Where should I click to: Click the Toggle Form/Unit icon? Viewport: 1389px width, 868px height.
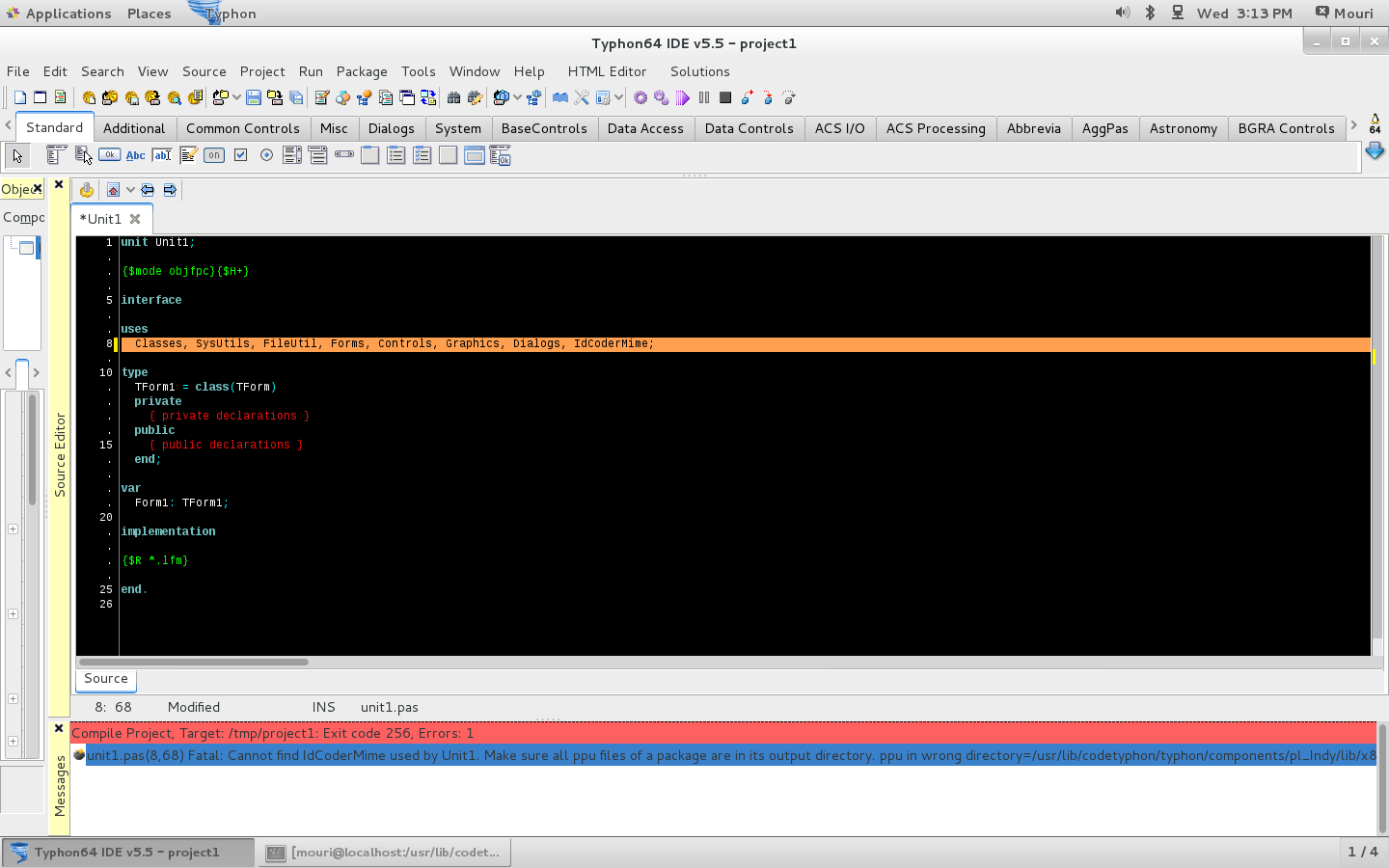pos(427,97)
